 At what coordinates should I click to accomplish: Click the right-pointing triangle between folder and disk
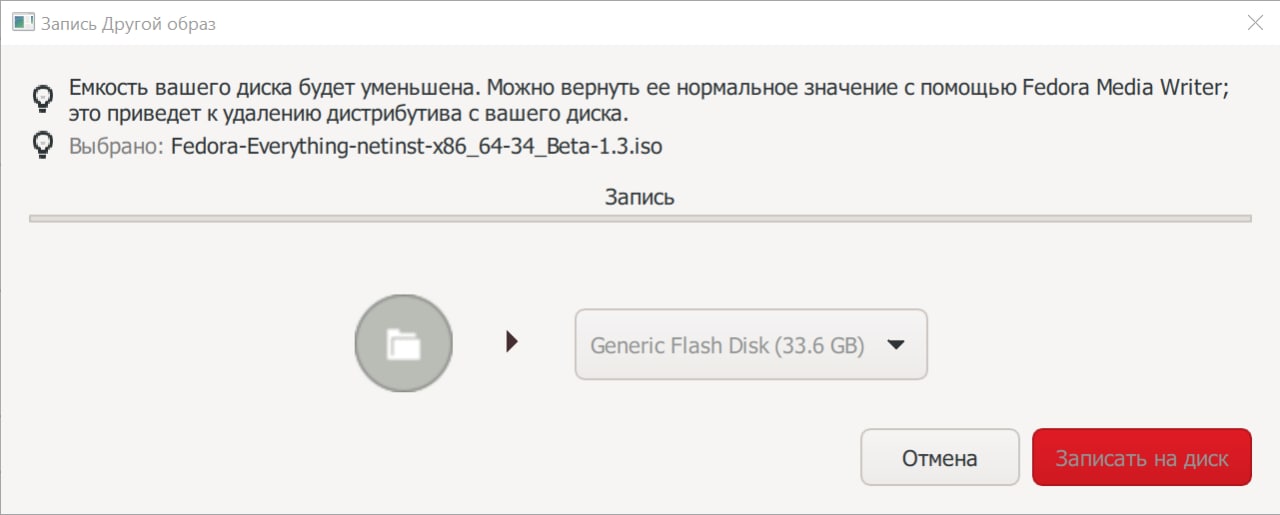[x=512, y=343]
